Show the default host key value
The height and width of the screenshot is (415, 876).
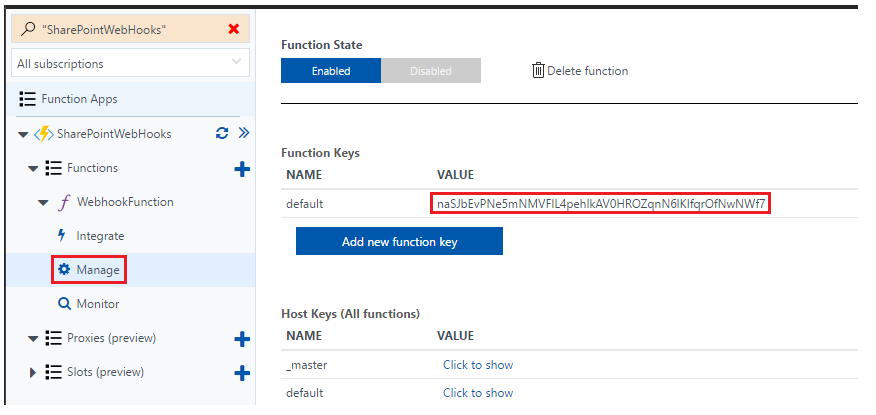[478, 393]
